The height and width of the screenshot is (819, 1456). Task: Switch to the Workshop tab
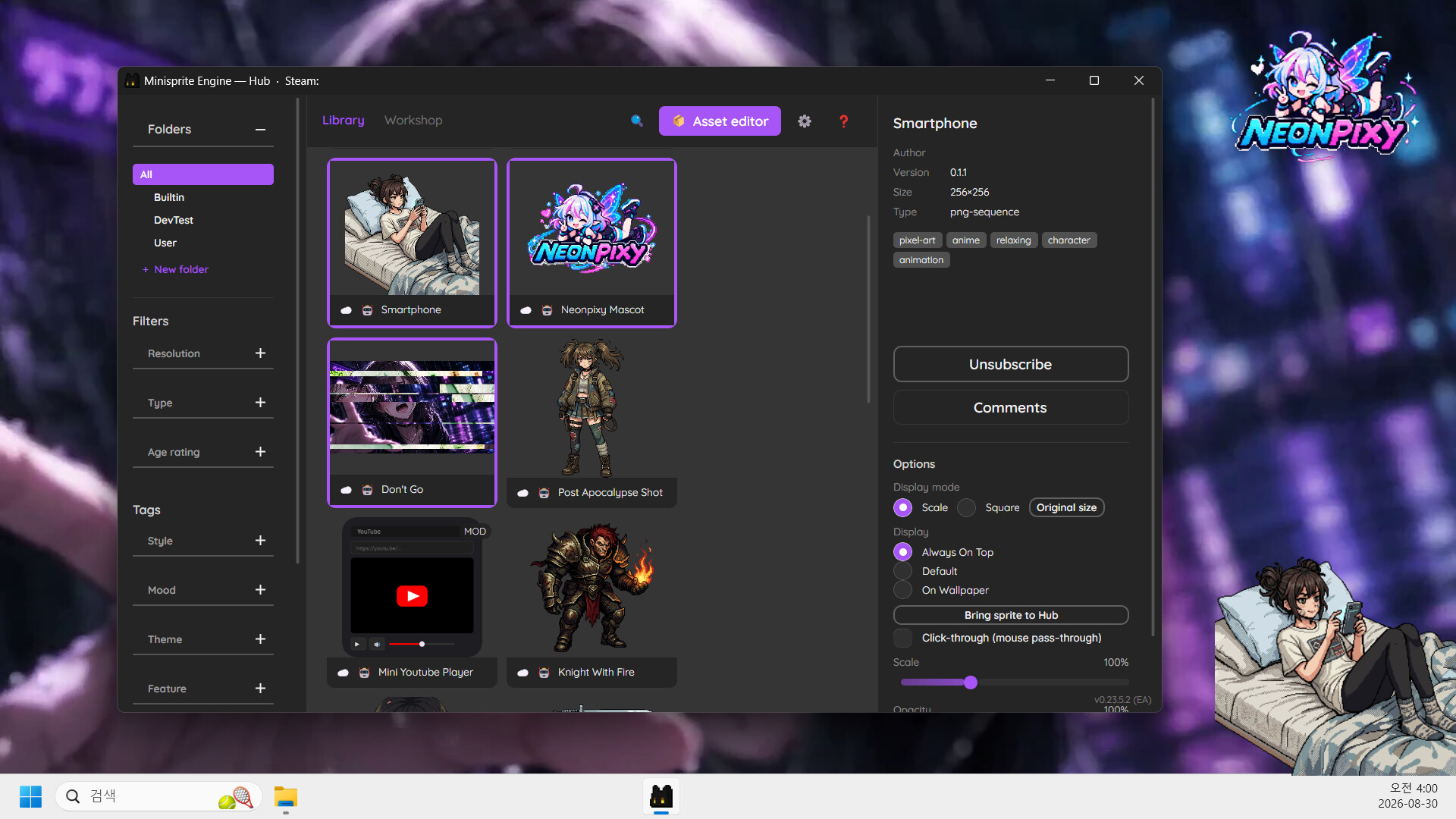(x=413, y=121)
